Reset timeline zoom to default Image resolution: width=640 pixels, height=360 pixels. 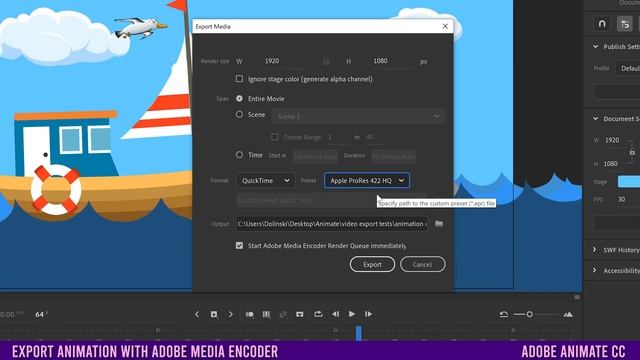(504, 314)
